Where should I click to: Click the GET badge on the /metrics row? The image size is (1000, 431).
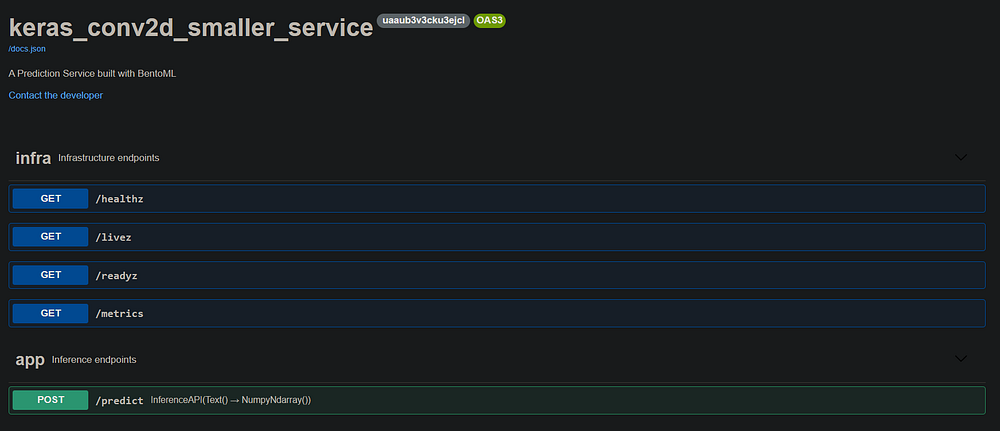51,313
